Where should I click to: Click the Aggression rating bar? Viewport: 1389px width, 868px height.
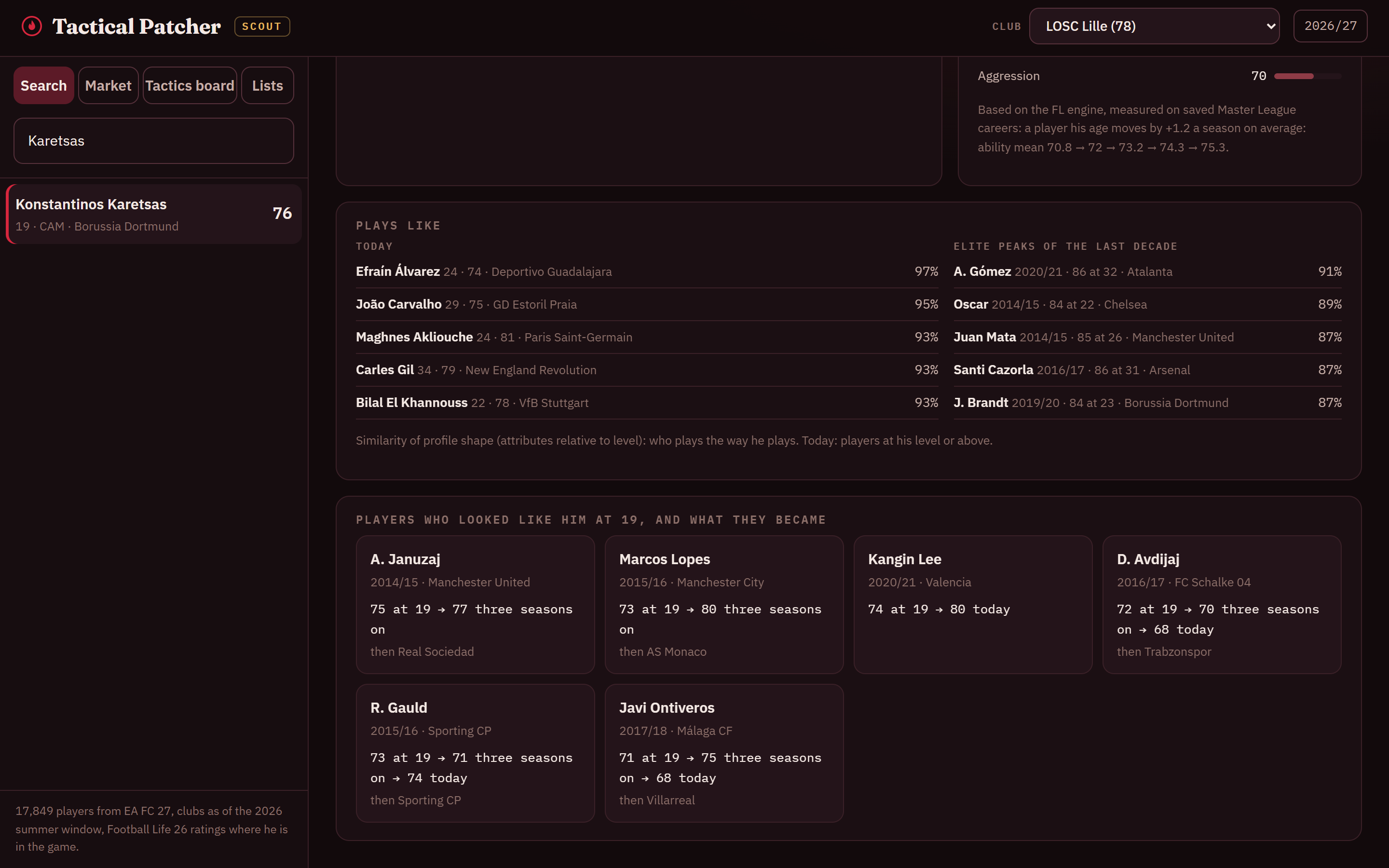point(1307,76)
